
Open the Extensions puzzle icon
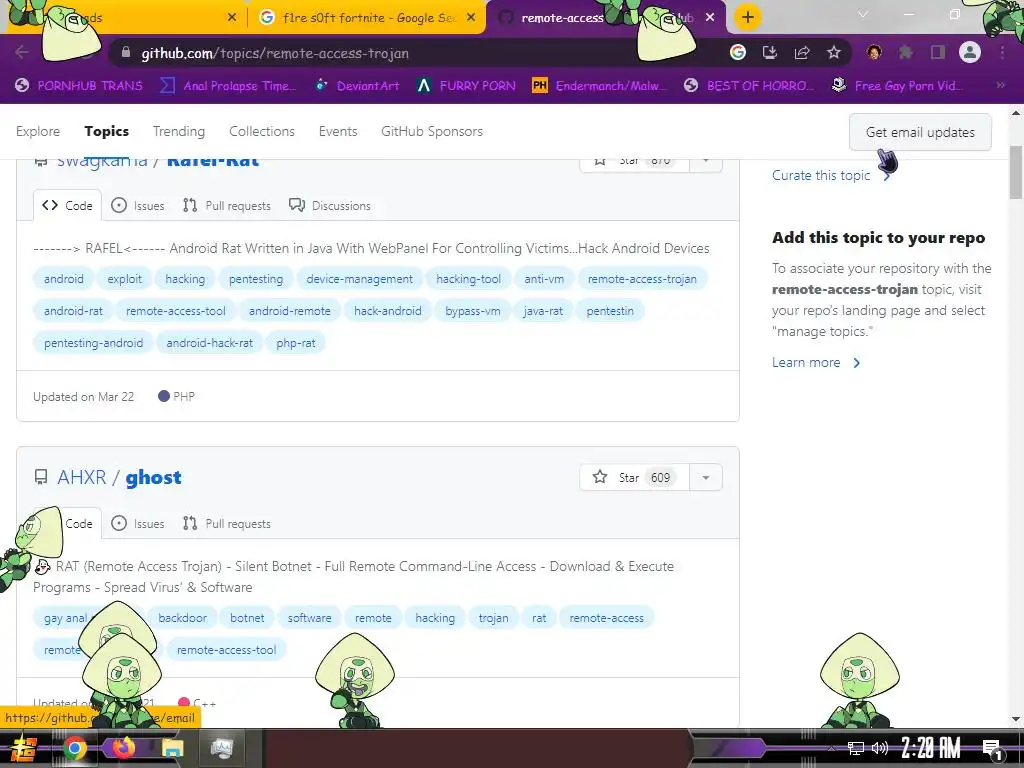click(906, 52)
